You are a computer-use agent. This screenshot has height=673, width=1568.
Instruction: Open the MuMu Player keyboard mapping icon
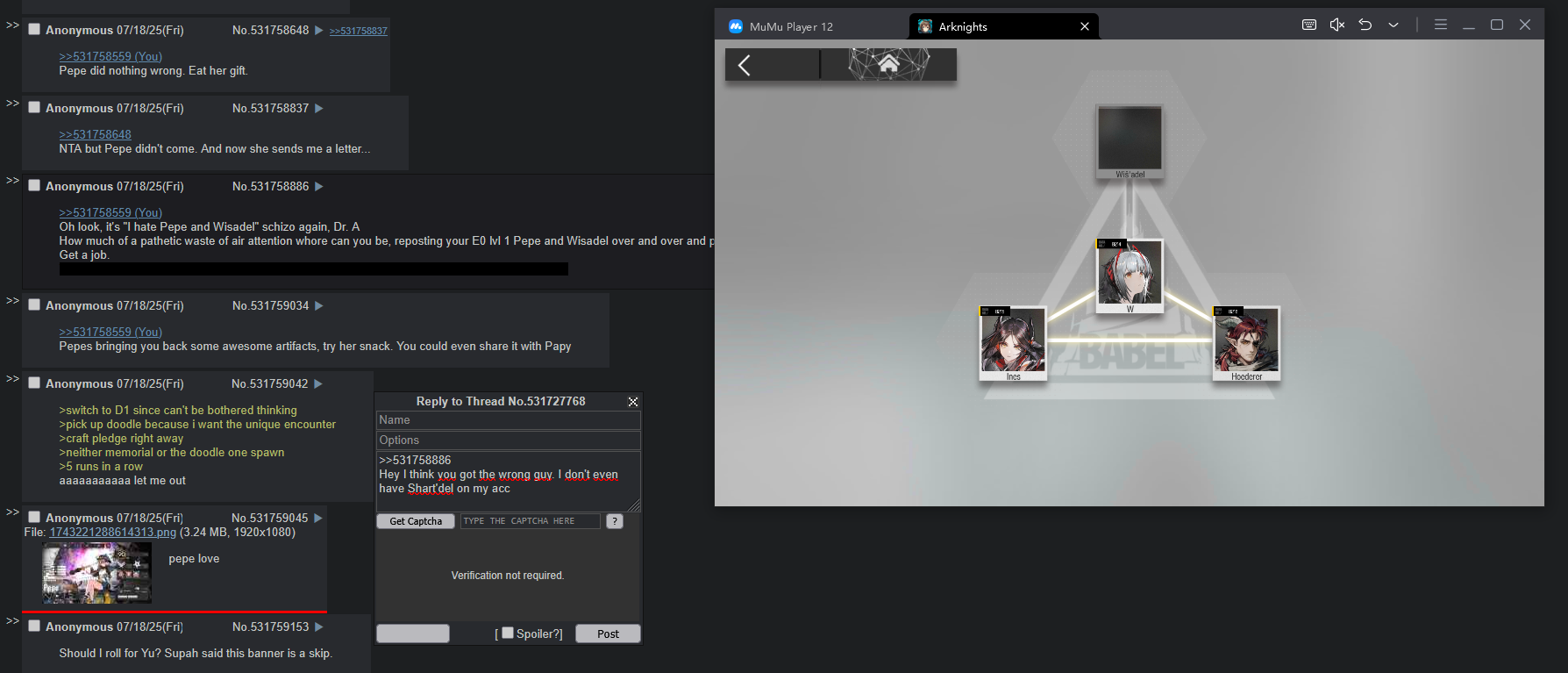1309,25
